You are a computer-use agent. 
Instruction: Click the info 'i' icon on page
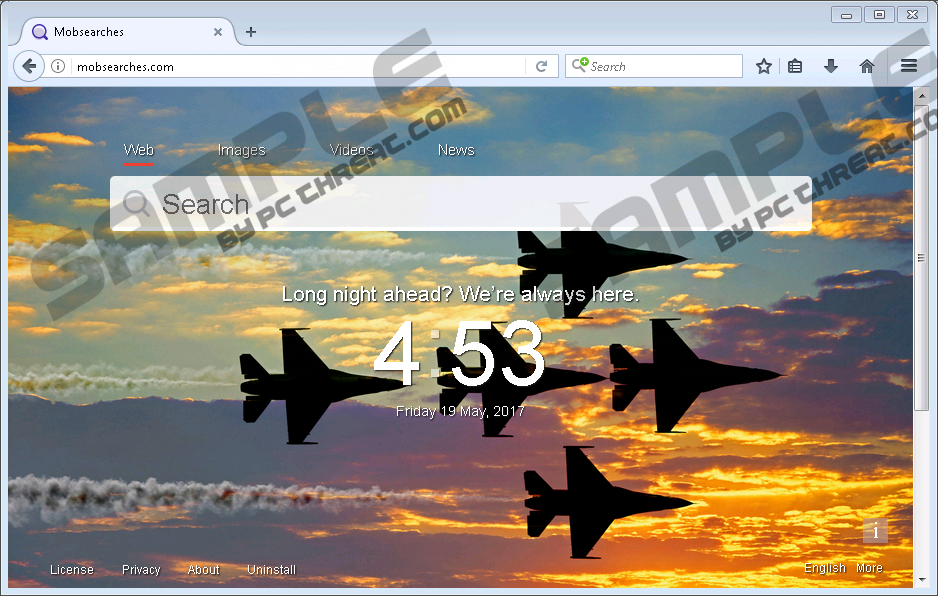coord(875,531)
